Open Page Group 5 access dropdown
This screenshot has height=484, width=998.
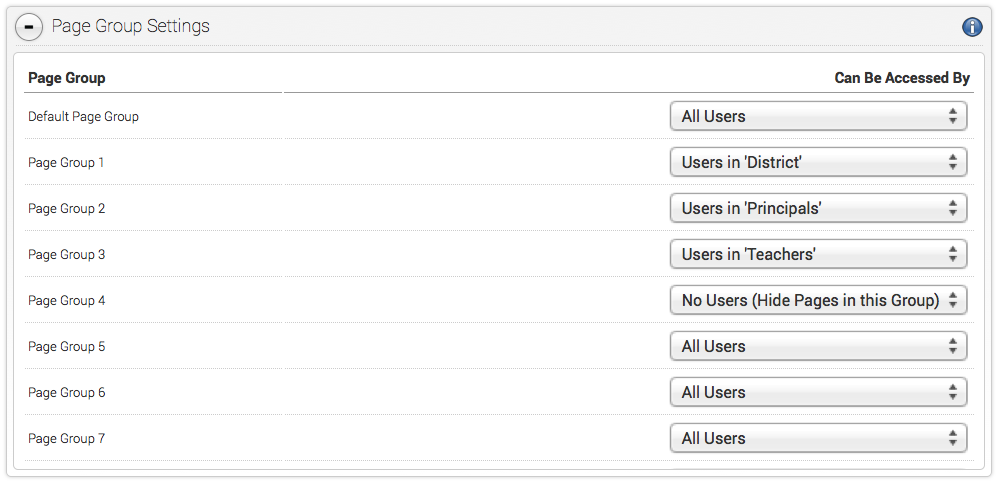[x=819, y=346]
